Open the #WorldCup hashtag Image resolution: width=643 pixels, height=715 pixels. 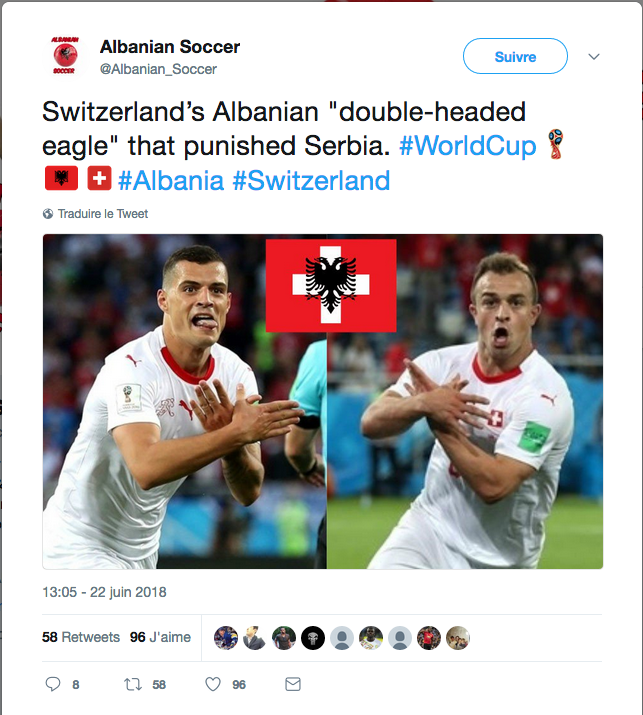(x=468, y=145)
